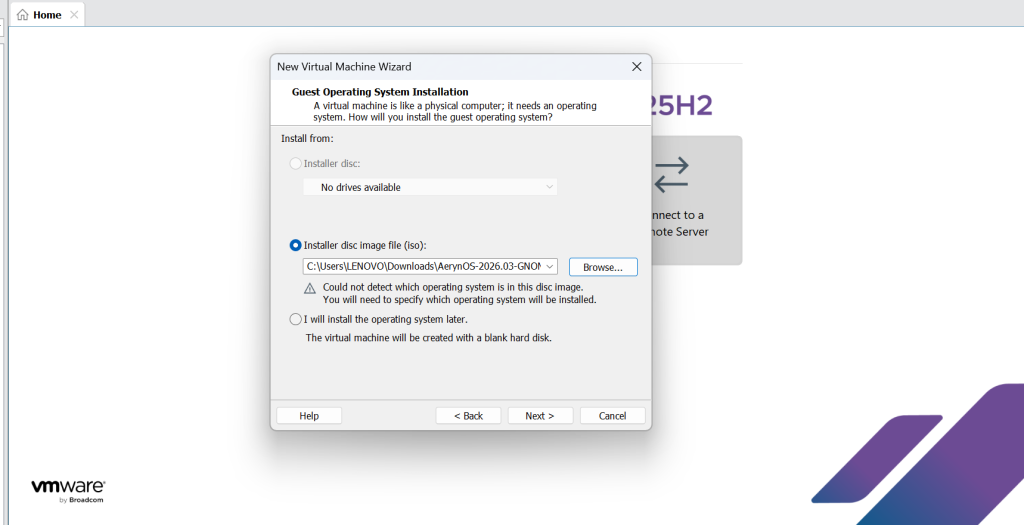Click the VMware by Broadcom logo

click(x=67, y=489)
